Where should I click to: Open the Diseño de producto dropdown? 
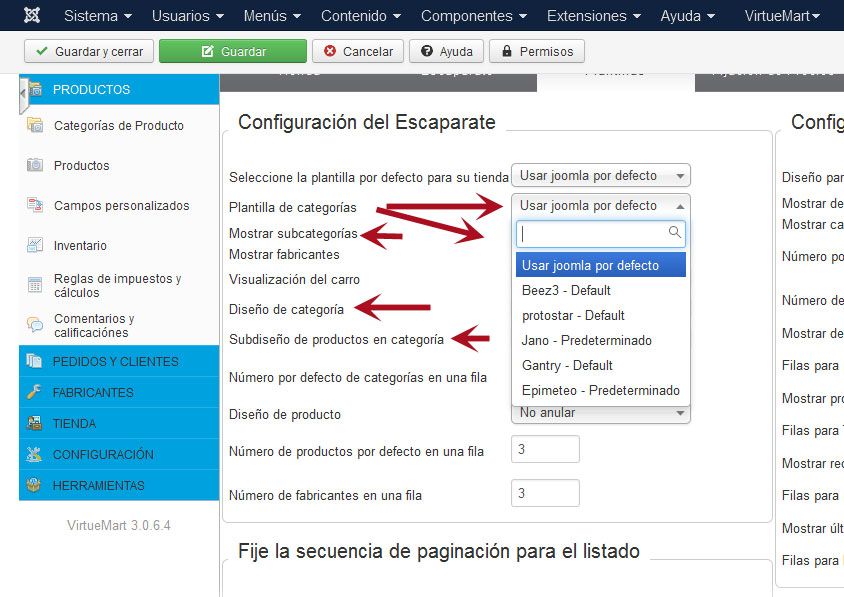601,413
